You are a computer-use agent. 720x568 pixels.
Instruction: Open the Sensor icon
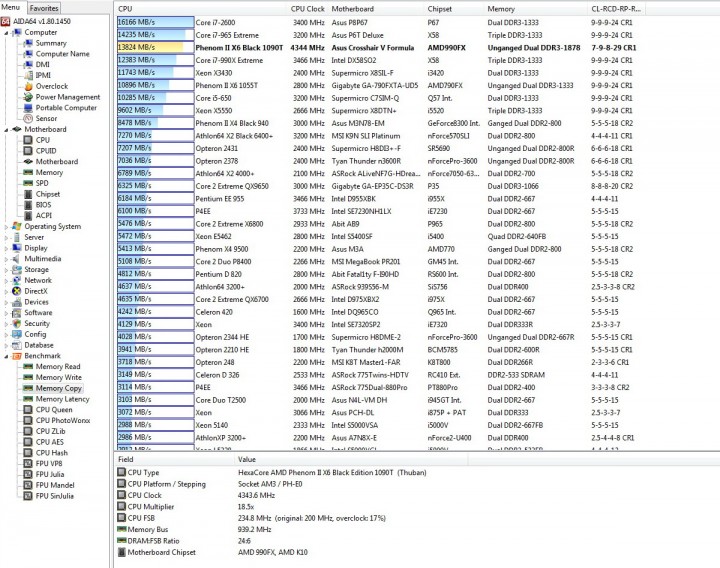[28, 118]
